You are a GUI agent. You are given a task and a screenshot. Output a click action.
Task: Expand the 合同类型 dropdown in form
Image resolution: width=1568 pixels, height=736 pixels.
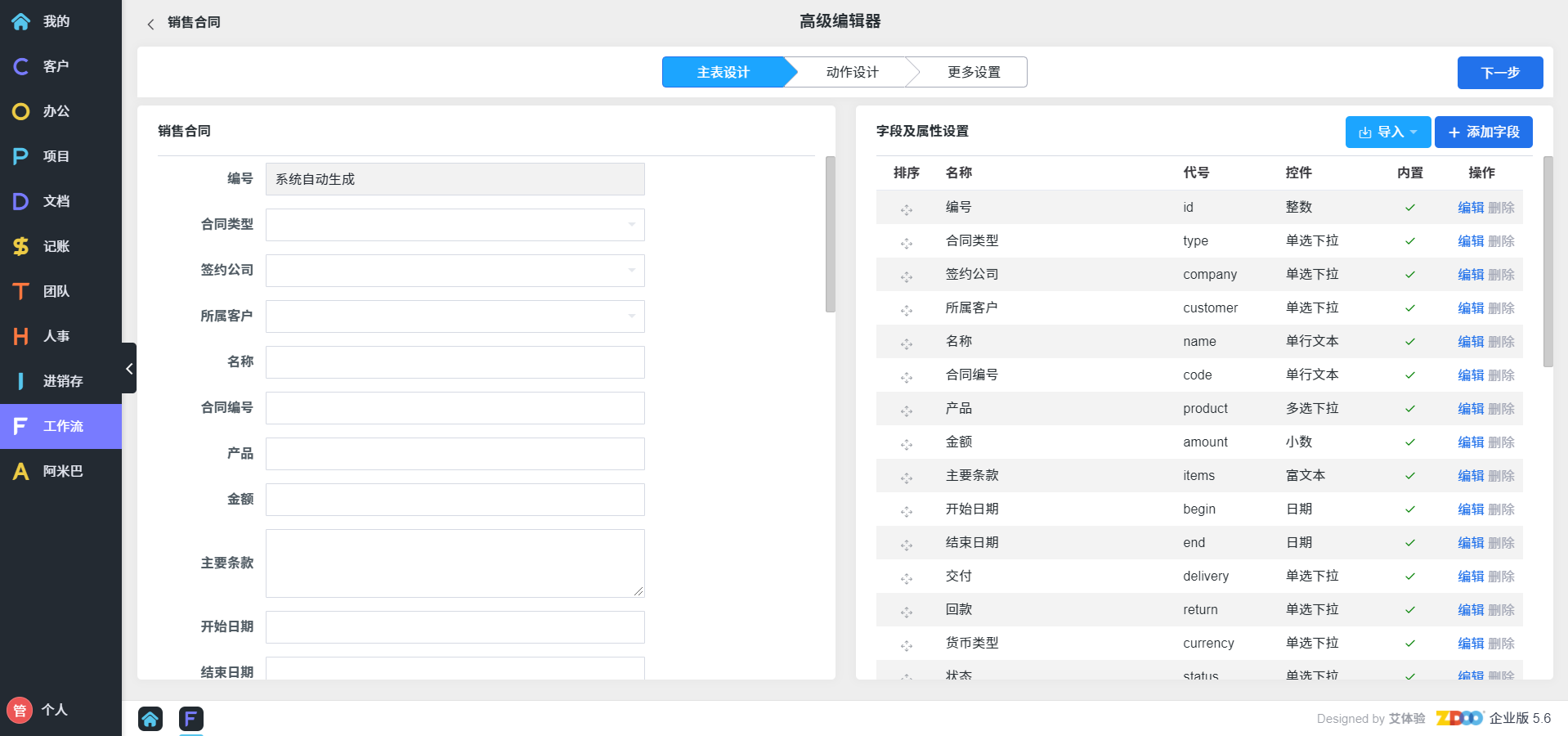click(455, 225)
